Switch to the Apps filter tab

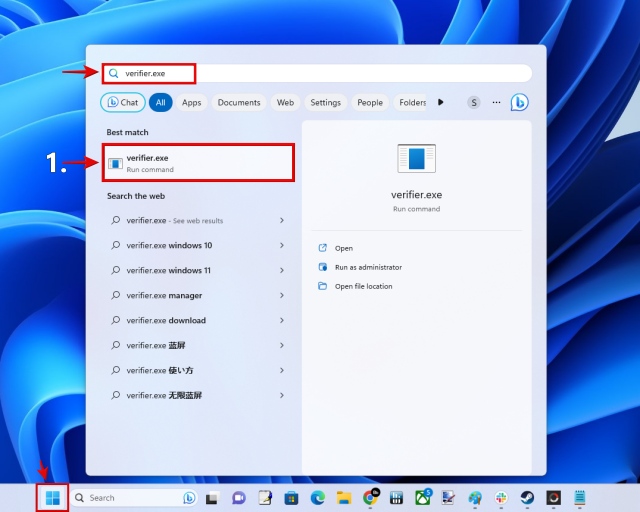point(191,102)
